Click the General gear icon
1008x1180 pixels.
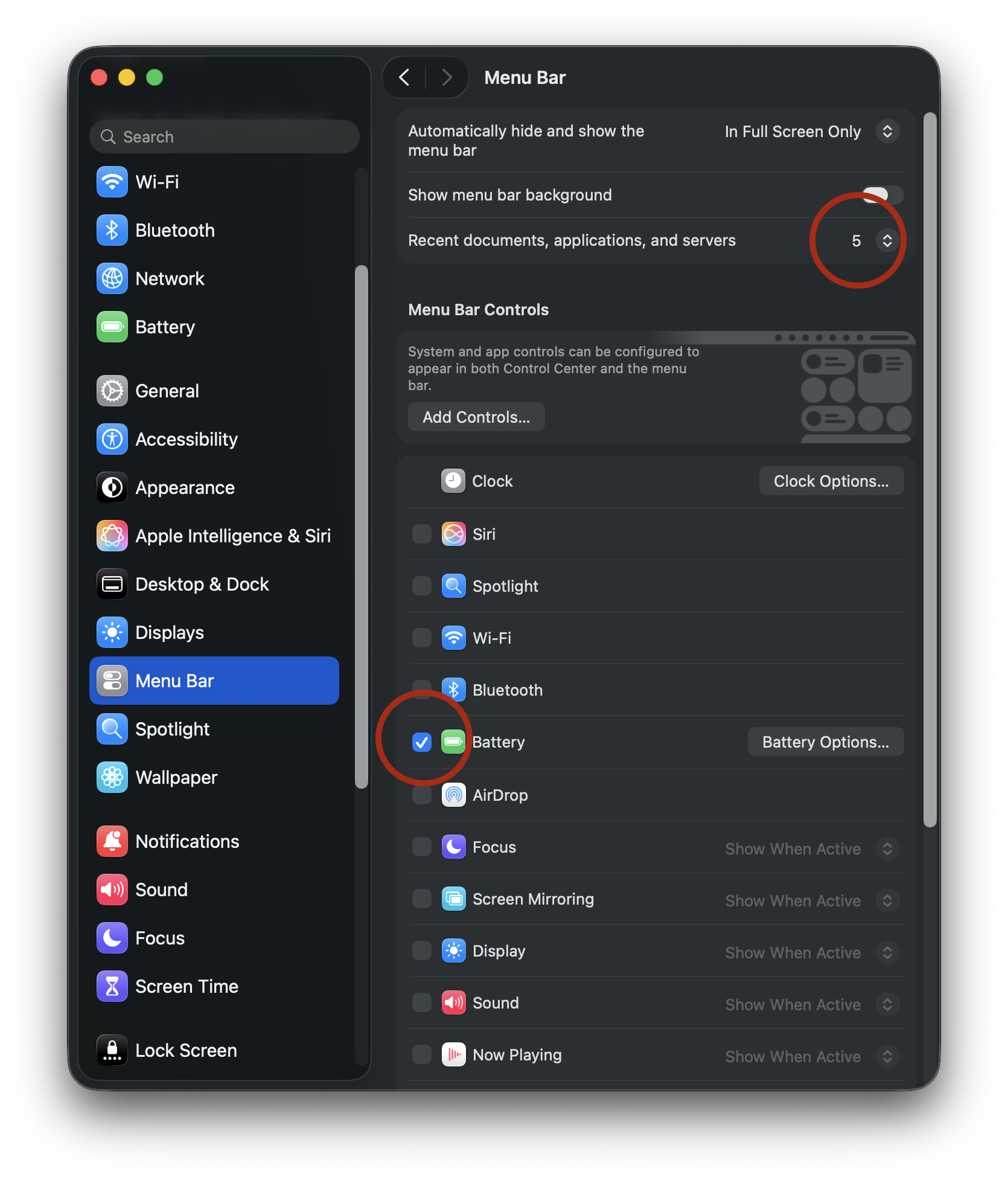(112, 391)
